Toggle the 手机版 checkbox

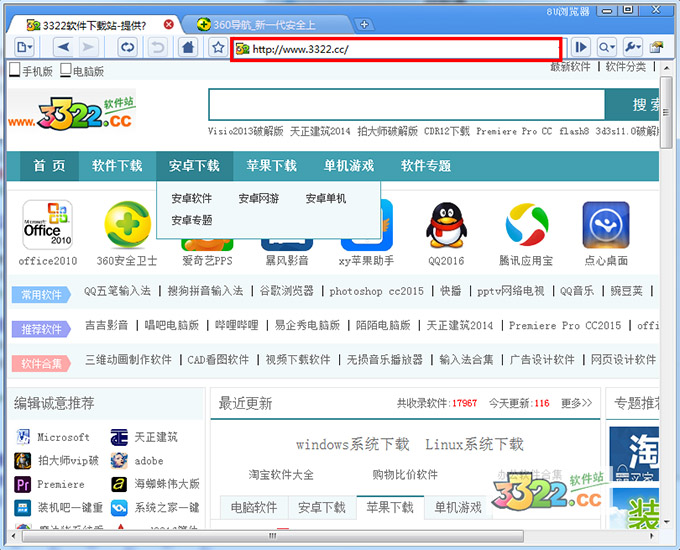click(x=15, y=69)
